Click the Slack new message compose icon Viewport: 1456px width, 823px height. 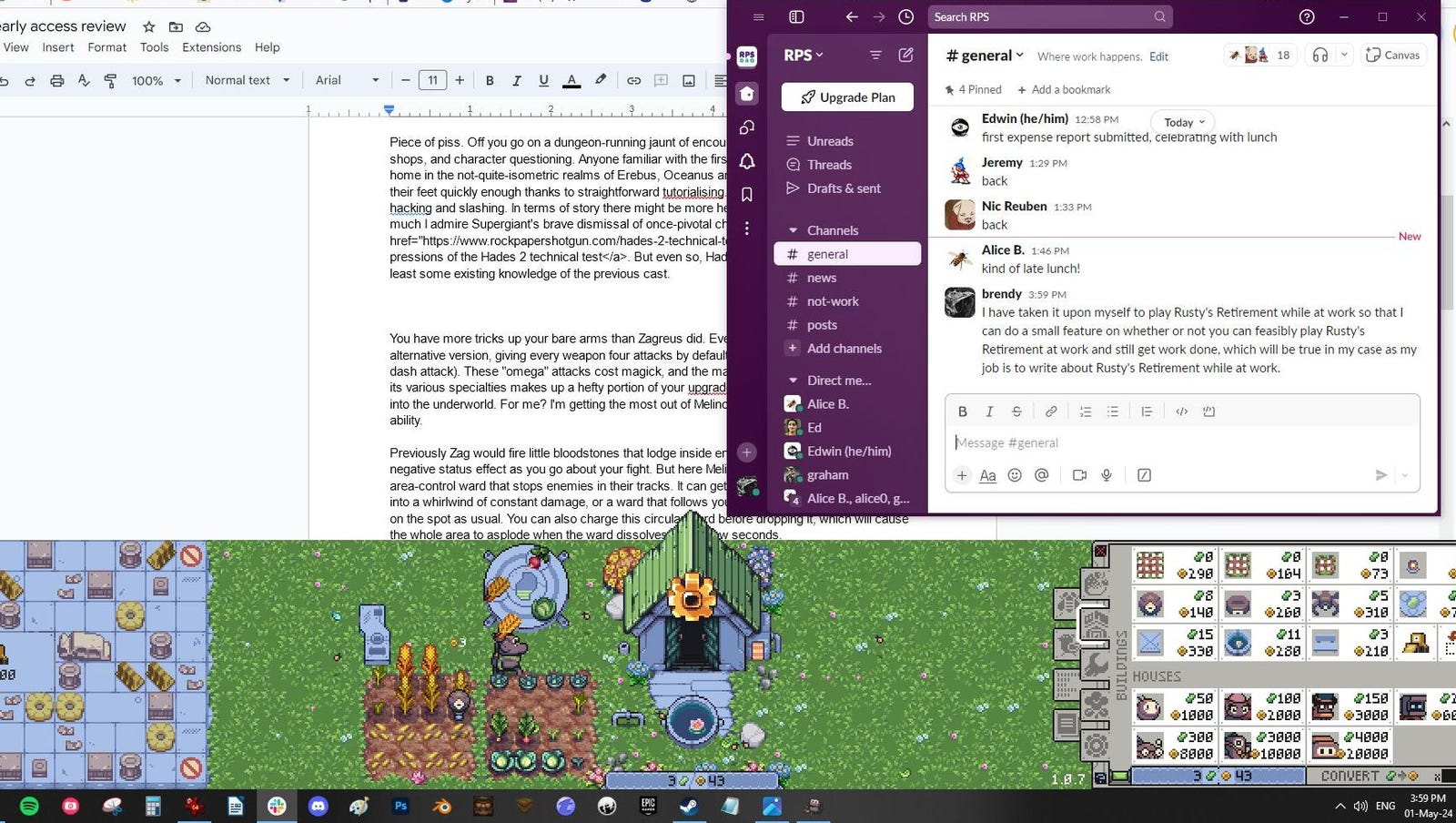905,55
